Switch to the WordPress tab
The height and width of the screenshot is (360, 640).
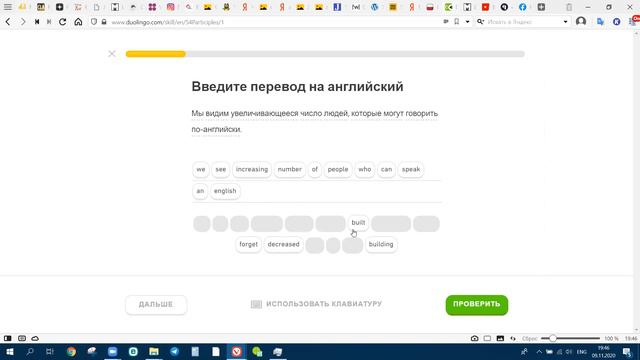point(374,7)
